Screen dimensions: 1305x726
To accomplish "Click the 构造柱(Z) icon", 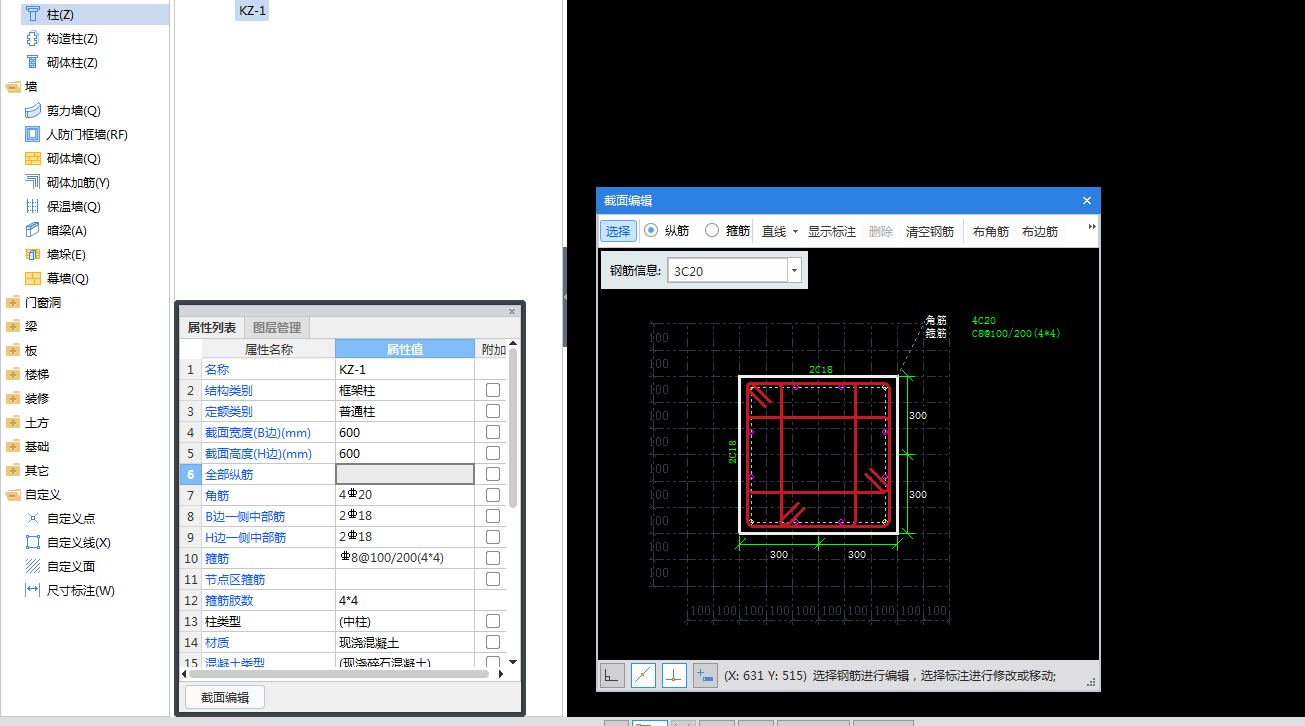I will [32, 38].
